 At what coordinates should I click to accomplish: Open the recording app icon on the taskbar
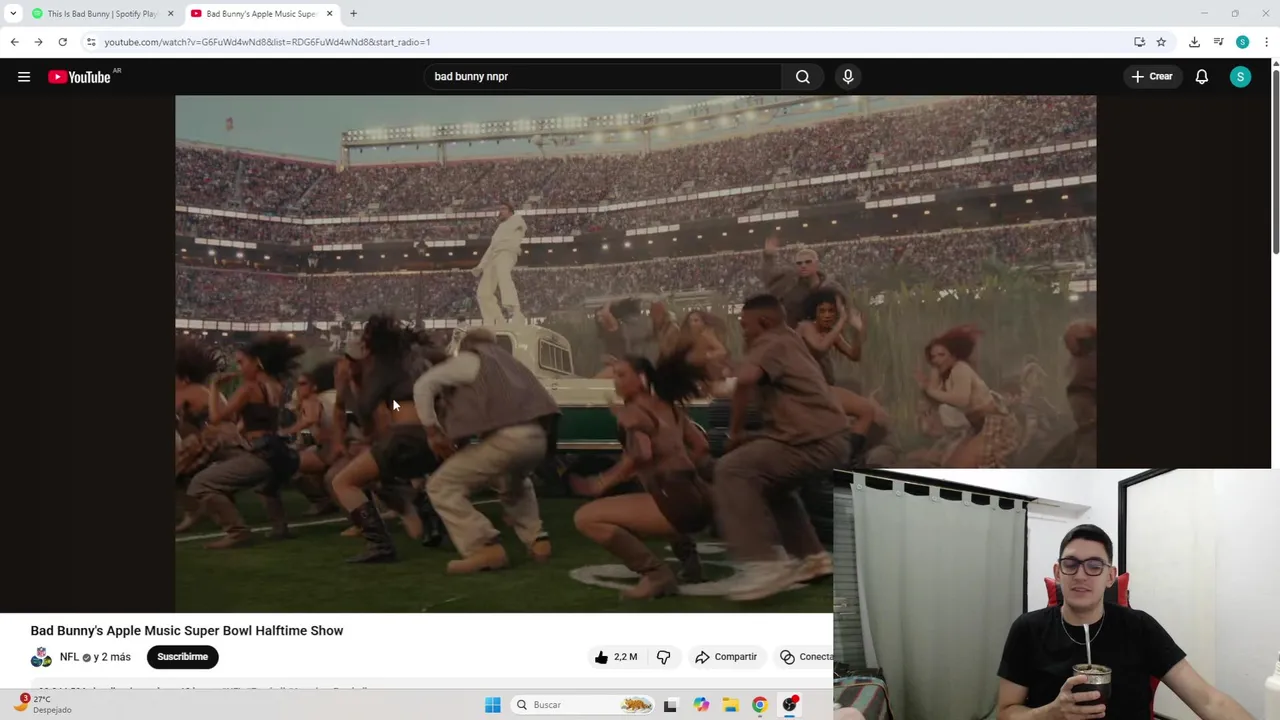pos(790,705)
